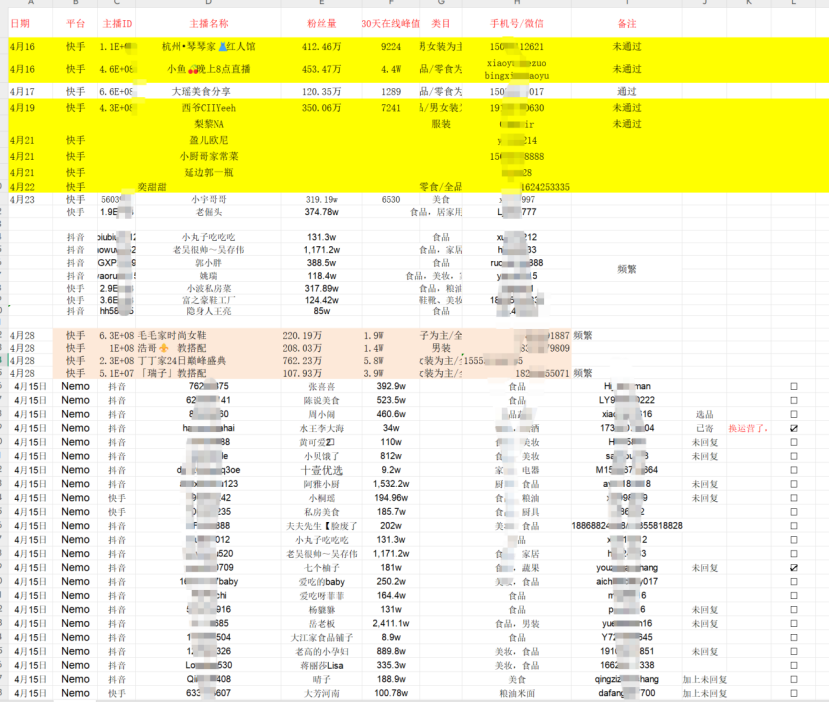Tick the checkbox in the 陈说美食 row
This screenshot has width=829, height=702.
click(794, 400)
